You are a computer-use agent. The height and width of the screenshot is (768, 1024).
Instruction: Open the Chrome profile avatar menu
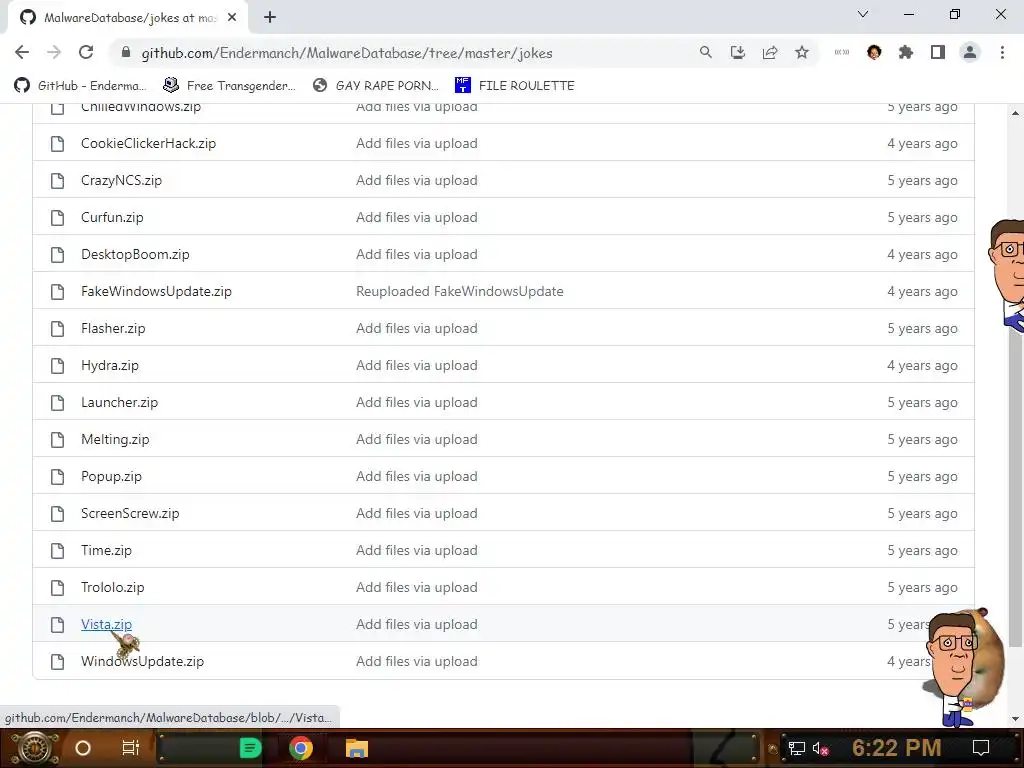click(x=970, y=53)
